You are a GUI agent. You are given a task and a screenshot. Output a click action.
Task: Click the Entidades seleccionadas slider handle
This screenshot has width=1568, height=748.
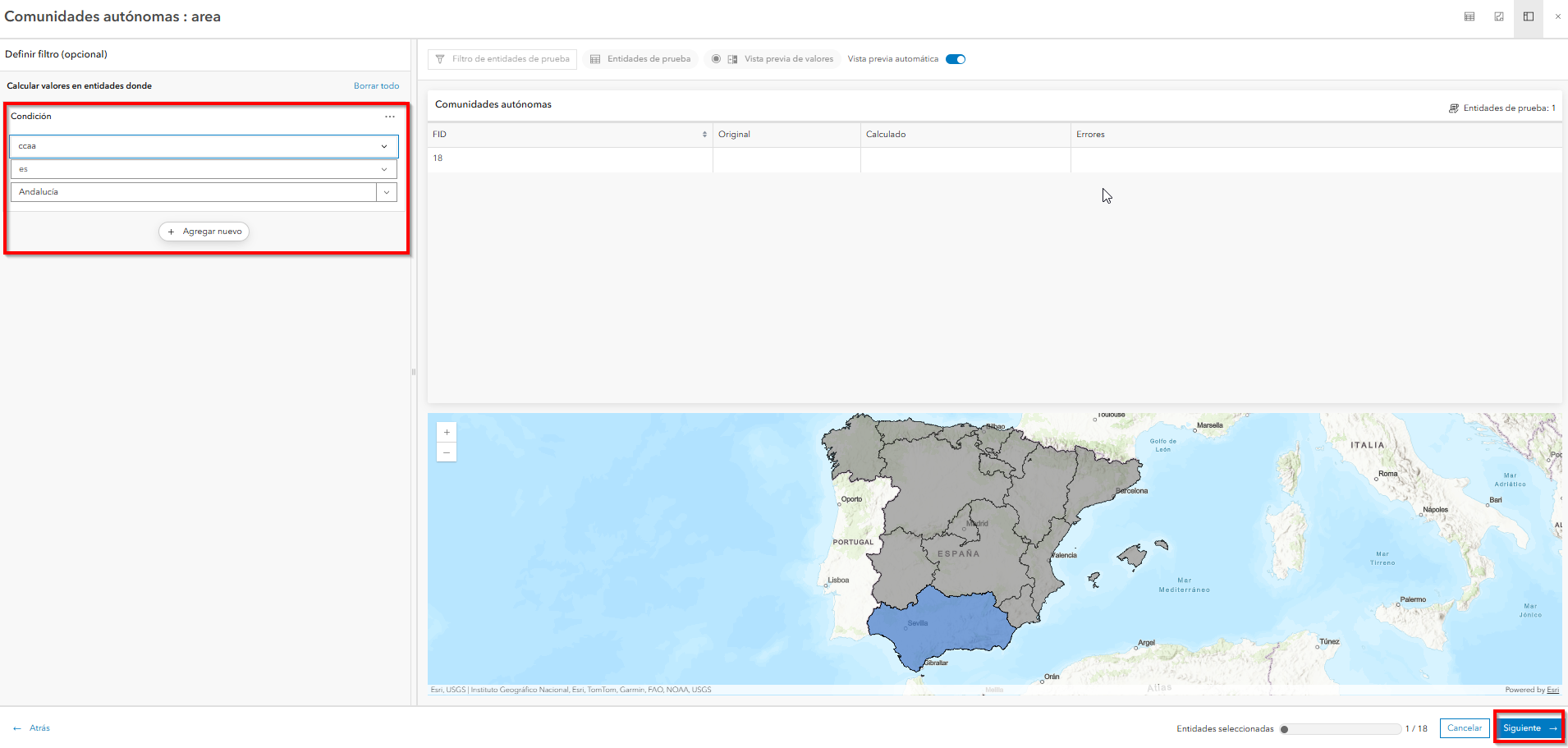[1285, 729]
